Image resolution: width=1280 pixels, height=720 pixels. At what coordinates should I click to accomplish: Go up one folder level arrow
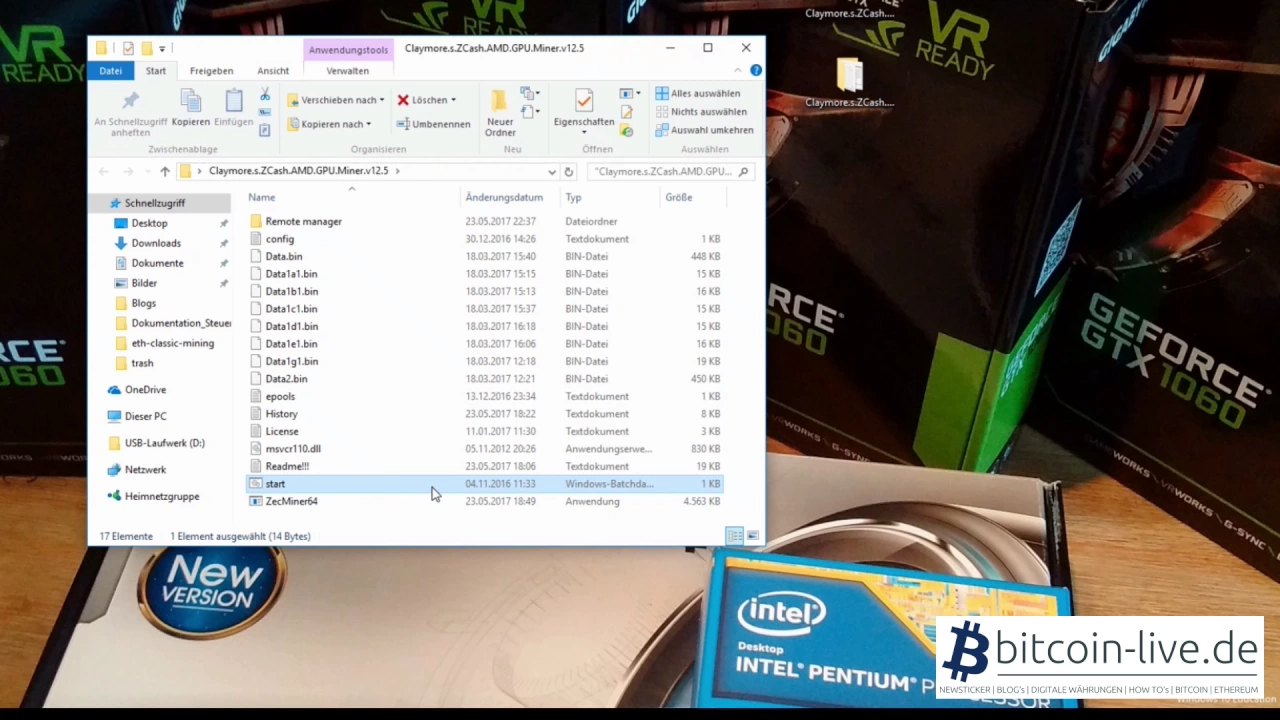point(165,171)
